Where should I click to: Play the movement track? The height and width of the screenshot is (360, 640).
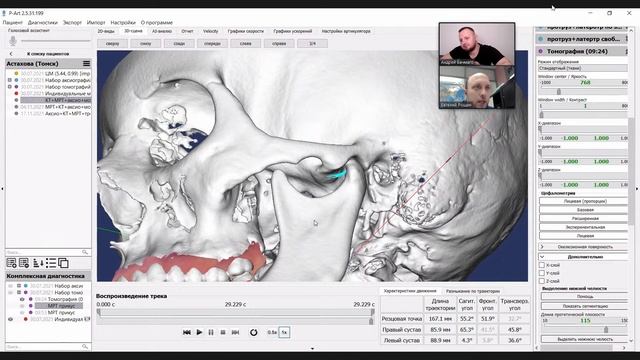pyautogui.click(x=199, y=332)
